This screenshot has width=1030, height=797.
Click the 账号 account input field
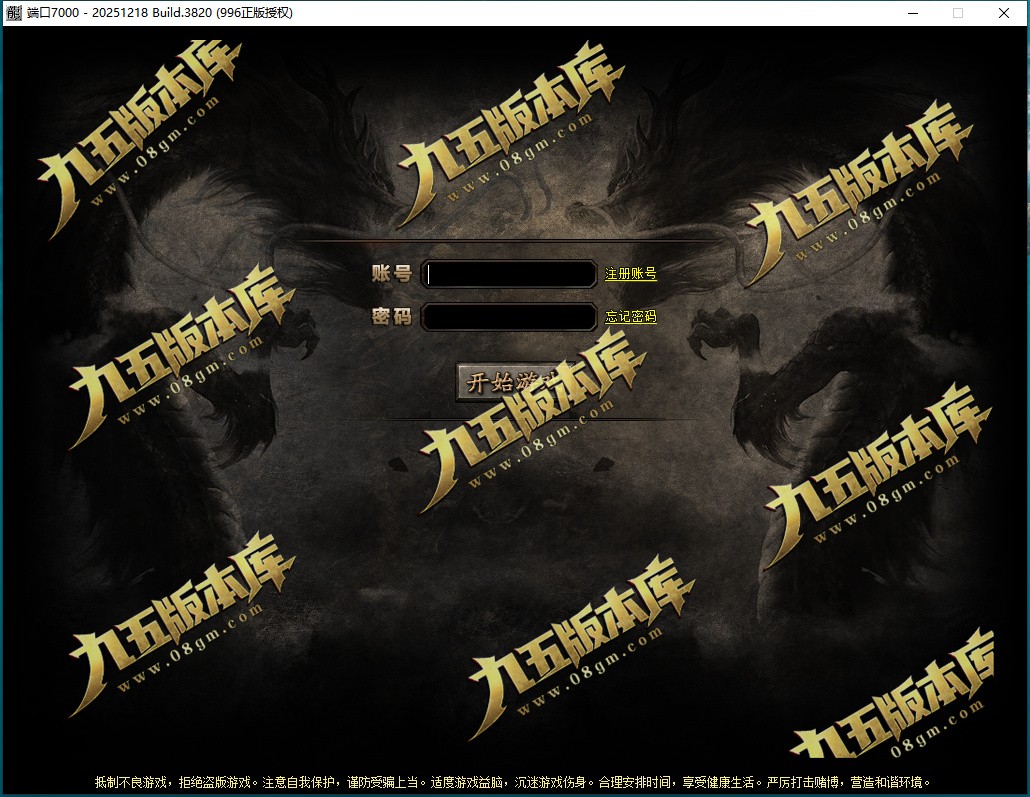coord(508,275)
